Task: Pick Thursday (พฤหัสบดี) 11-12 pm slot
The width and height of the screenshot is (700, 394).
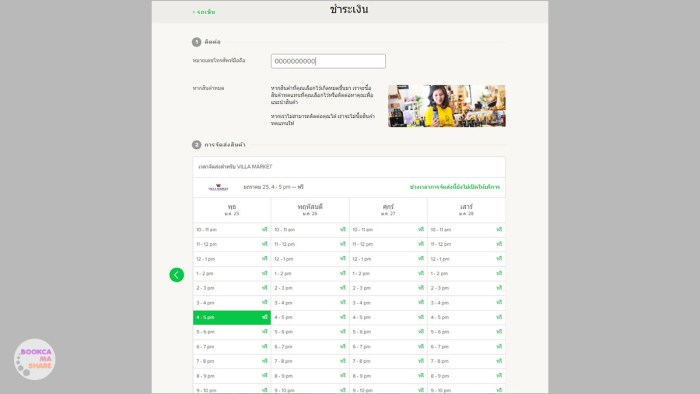Action: click(x=310, y=244)
